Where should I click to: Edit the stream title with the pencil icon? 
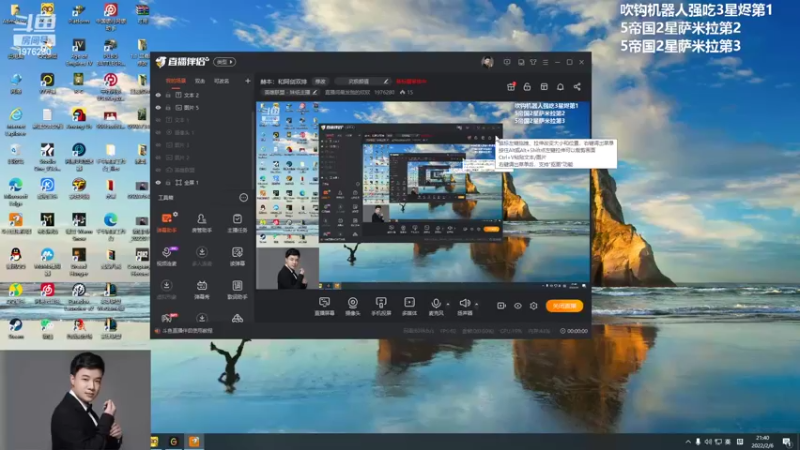pos(386,81)
